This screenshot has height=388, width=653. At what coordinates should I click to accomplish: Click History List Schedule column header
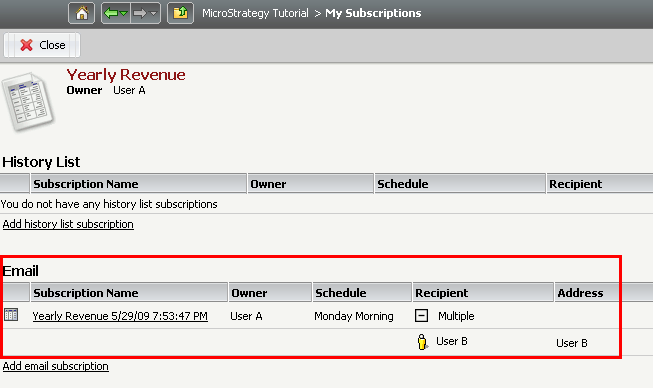(x=460, y=184)
